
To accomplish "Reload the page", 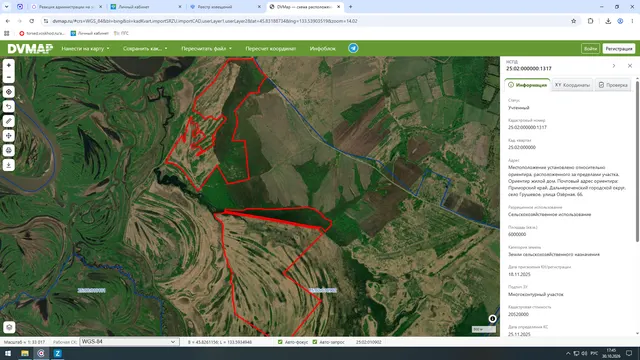I will tap(31, 21).
